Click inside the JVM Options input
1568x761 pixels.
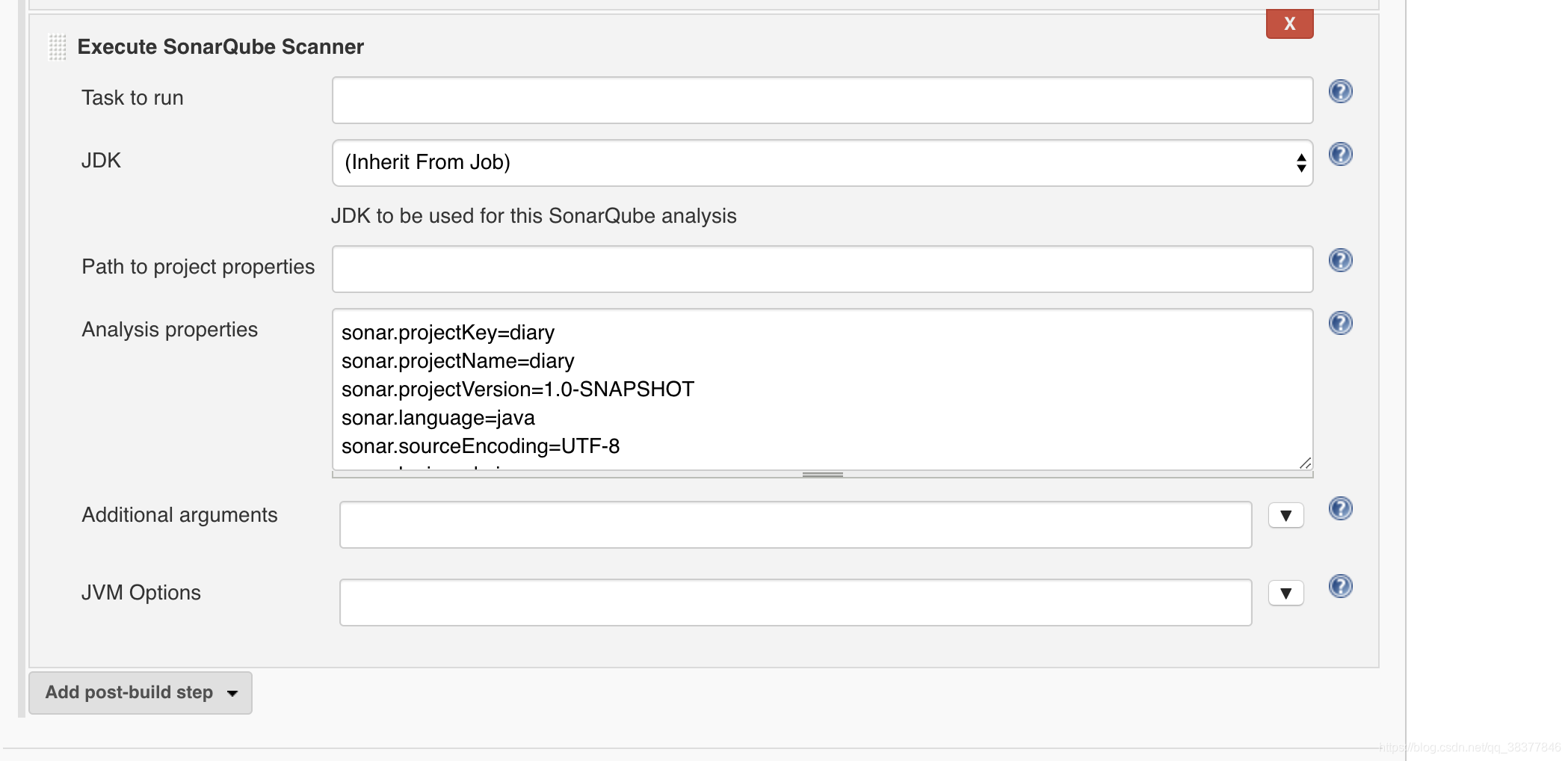click(795, 603)
